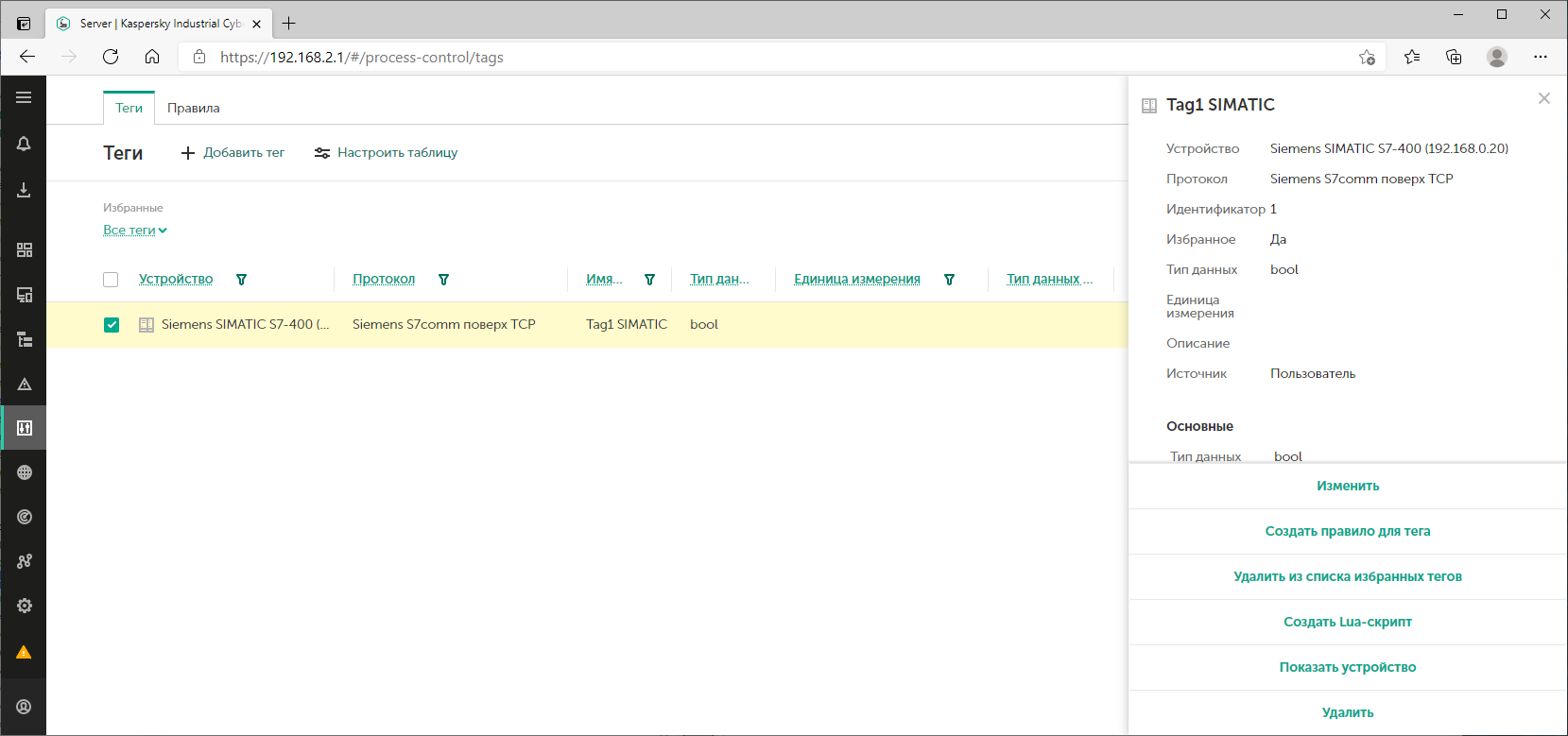Click Создать правило для тега

point(1347,531)
